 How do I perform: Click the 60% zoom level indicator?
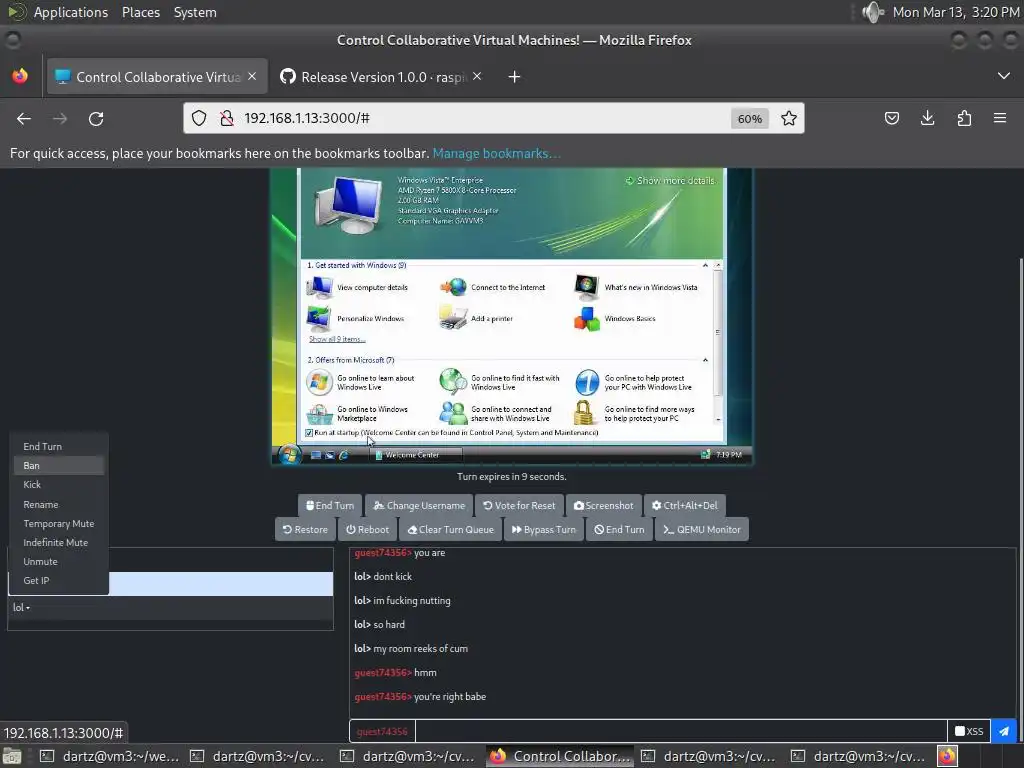click(x=750, y=119)
